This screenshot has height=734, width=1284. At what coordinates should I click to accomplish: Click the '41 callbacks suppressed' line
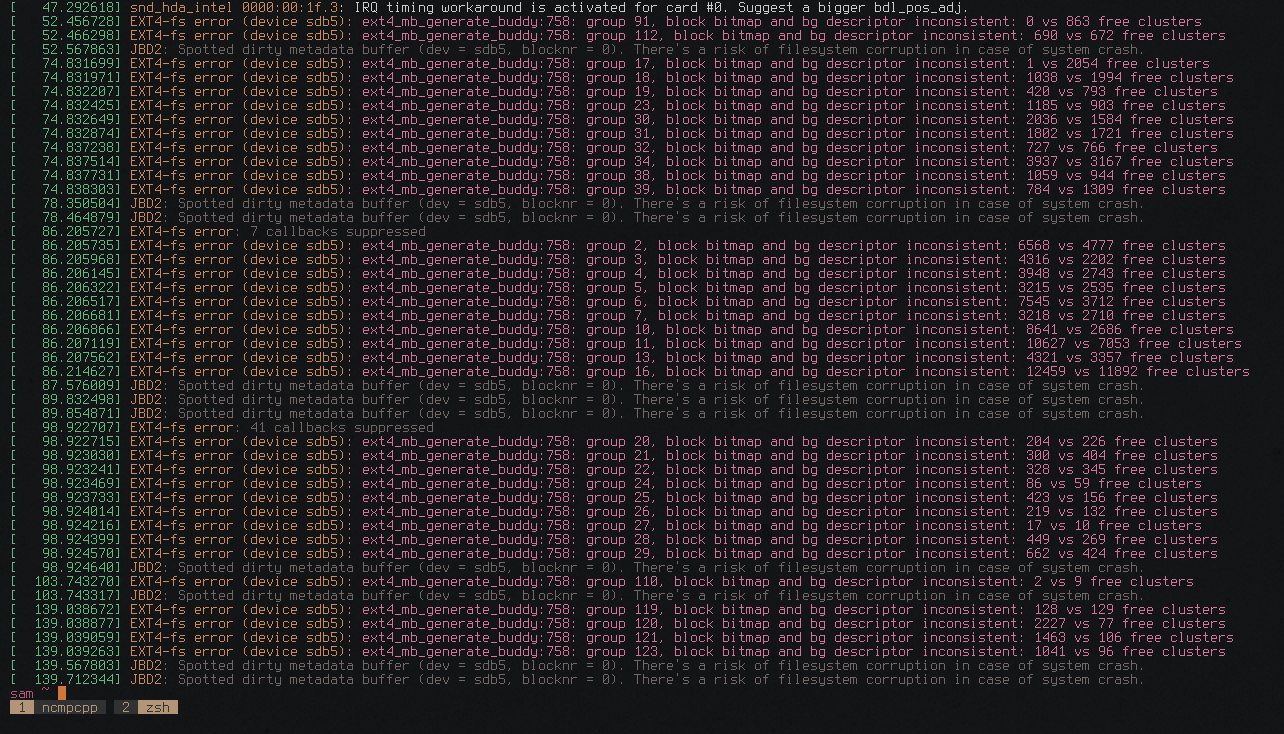(341, 427)
